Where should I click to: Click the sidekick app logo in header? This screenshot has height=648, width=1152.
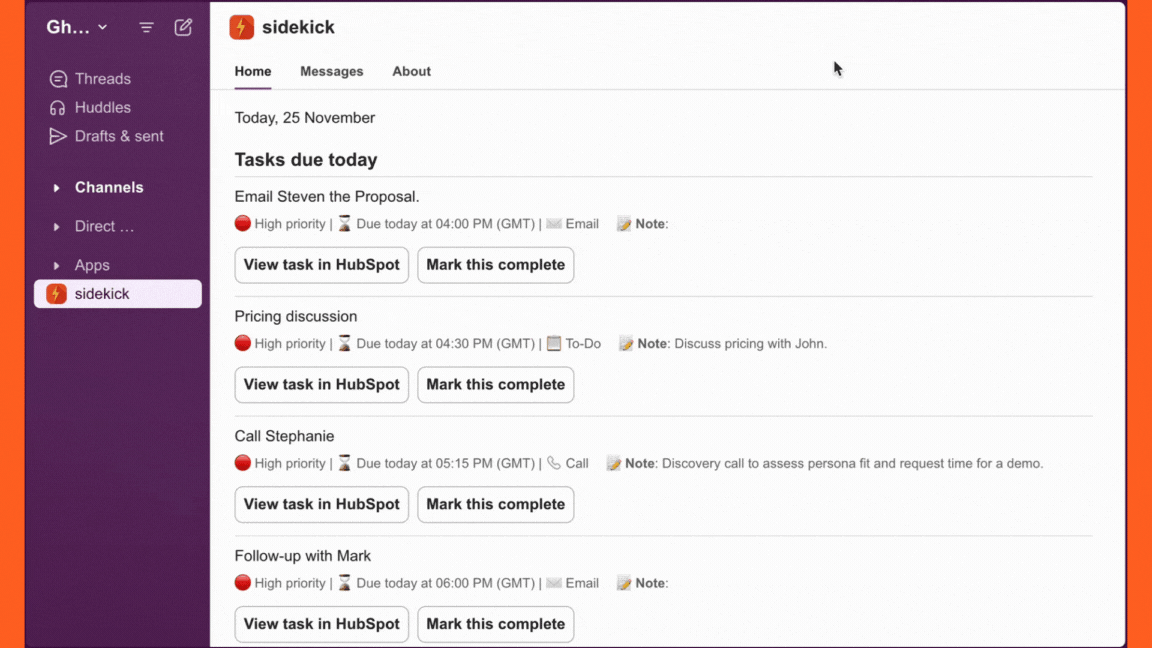coord(241,28)
